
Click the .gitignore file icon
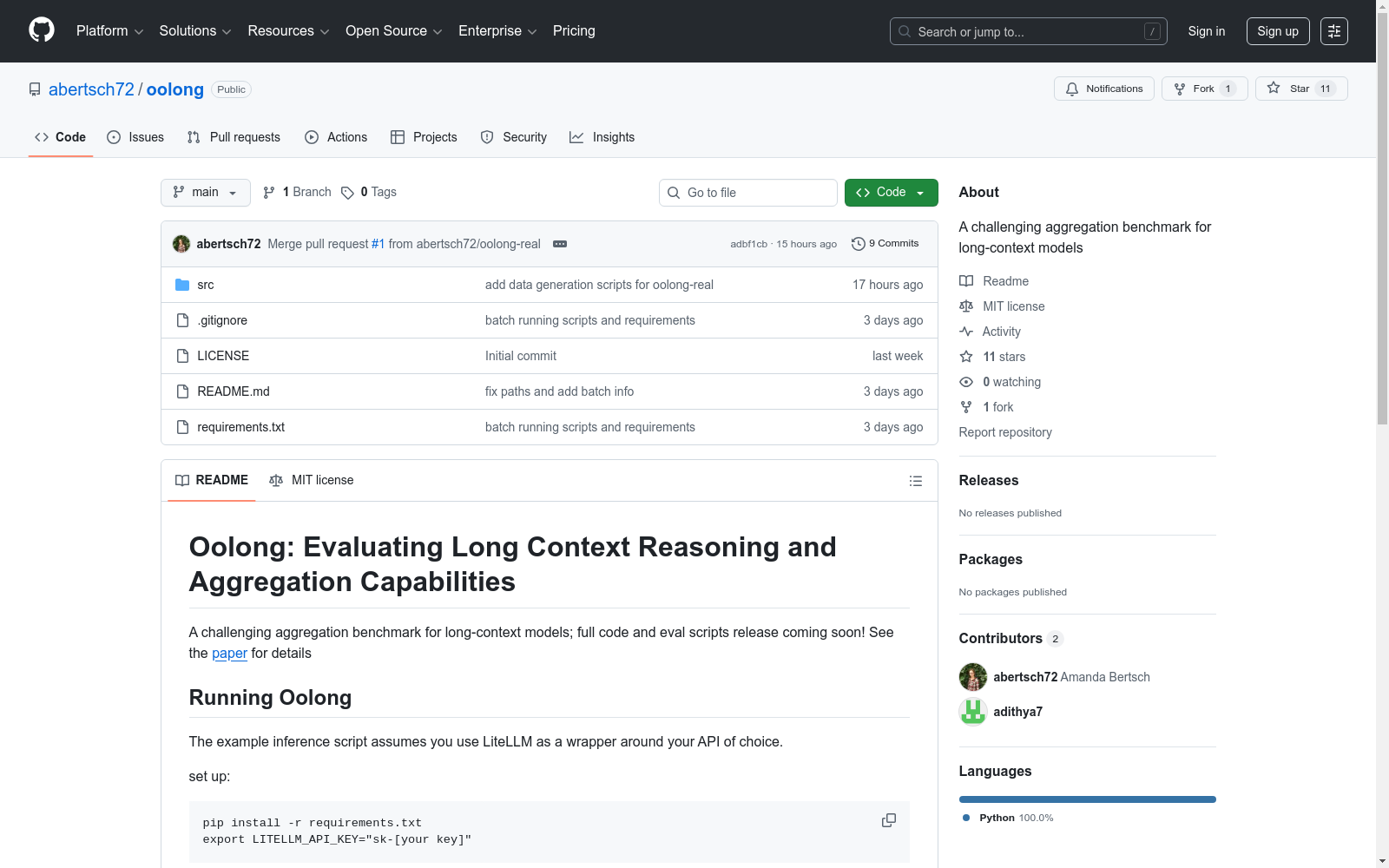[182, 320]
